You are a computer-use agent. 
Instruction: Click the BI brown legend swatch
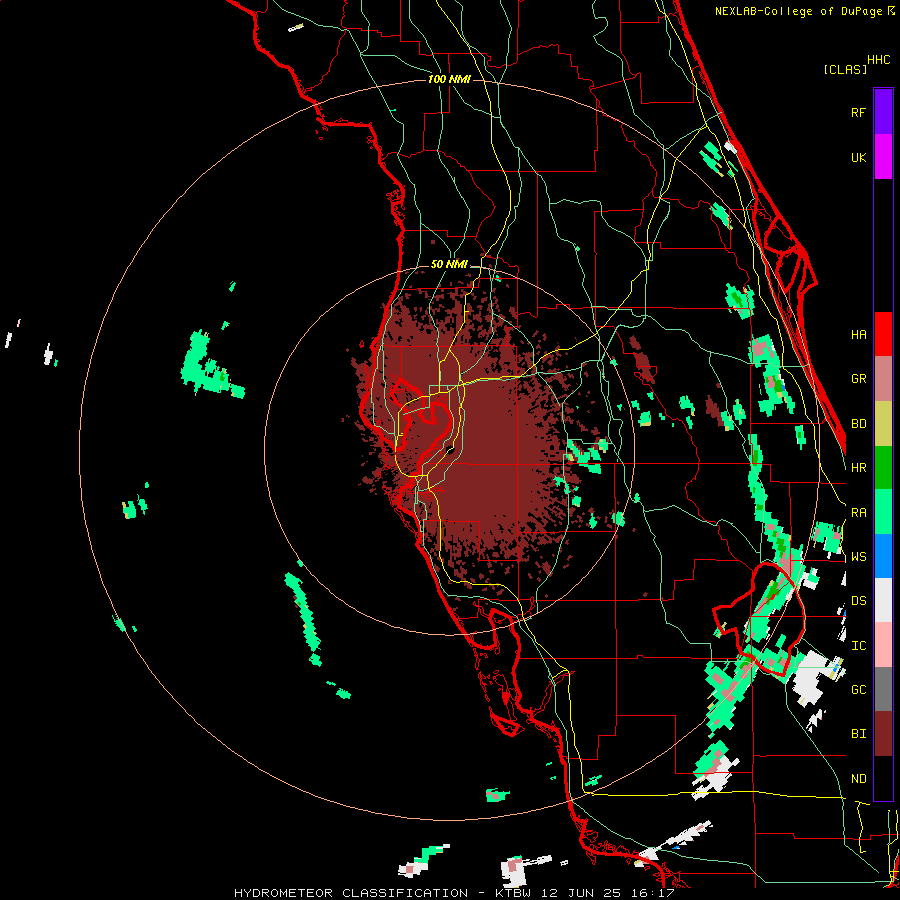(x=883, y=734)
